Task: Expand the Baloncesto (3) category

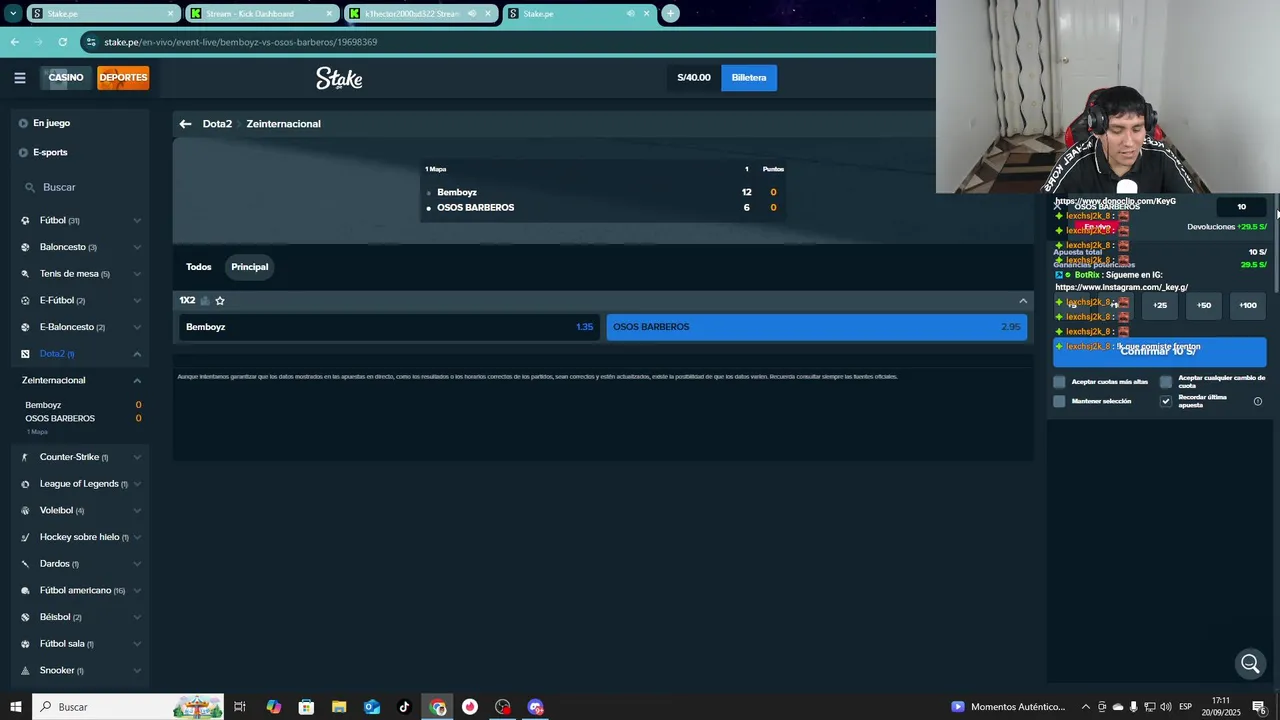Action: pos(137,247)
